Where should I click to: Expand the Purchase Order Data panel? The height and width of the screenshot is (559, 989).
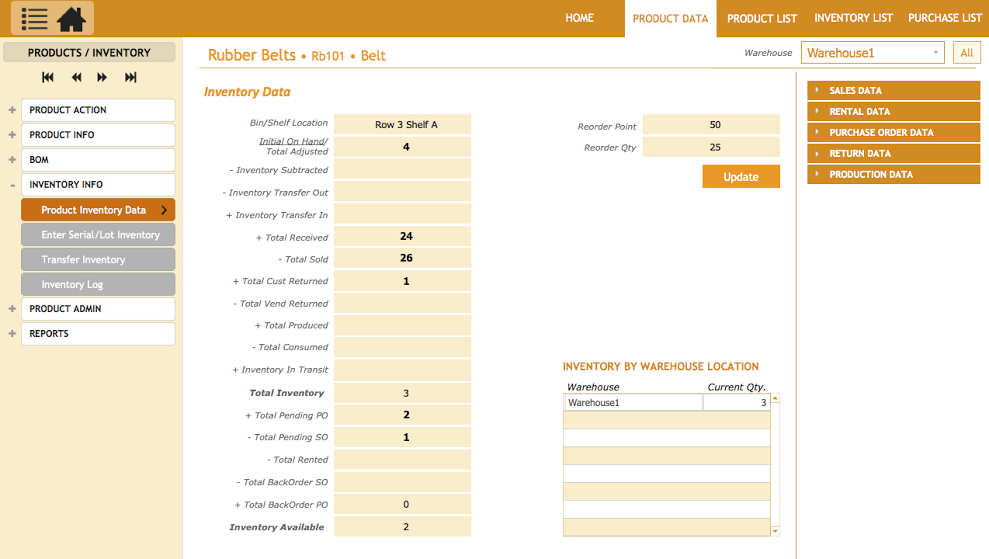(x=893, y=132)
